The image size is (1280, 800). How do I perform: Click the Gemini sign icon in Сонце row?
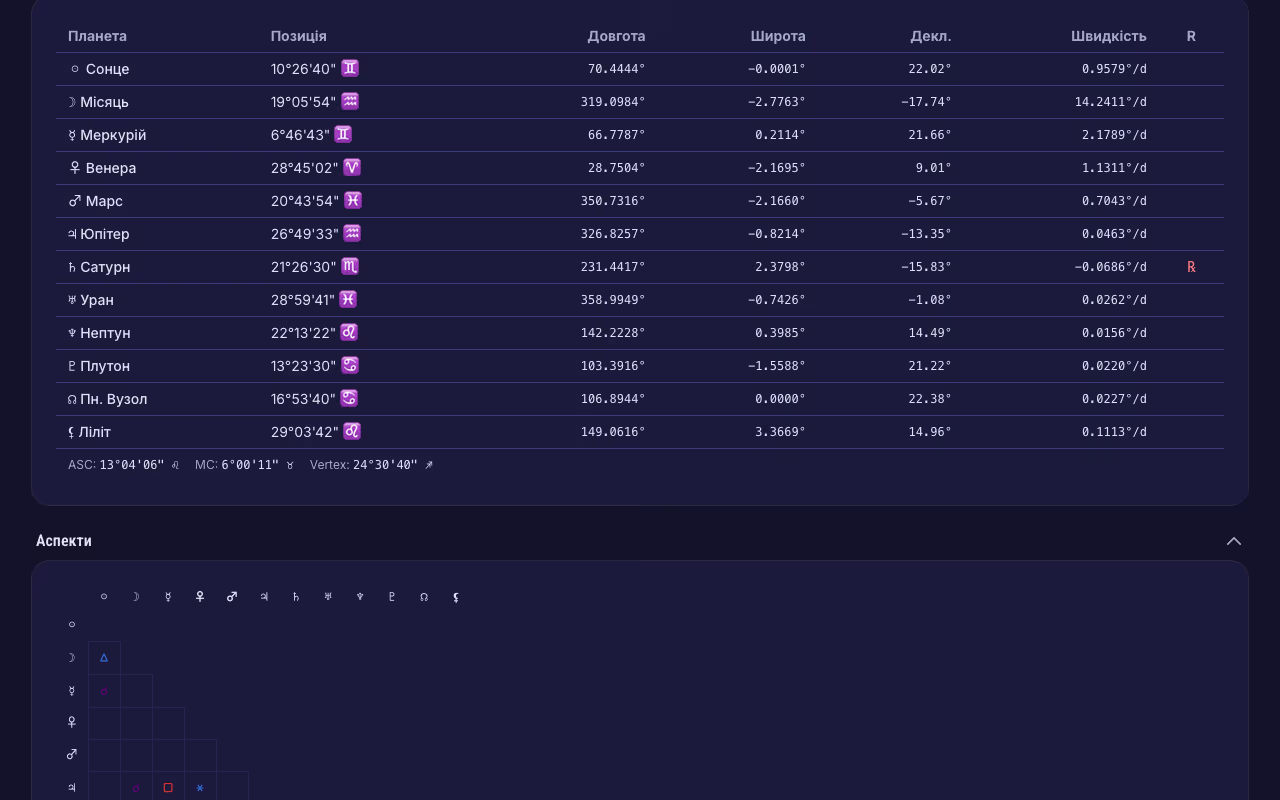click(350, 68)
